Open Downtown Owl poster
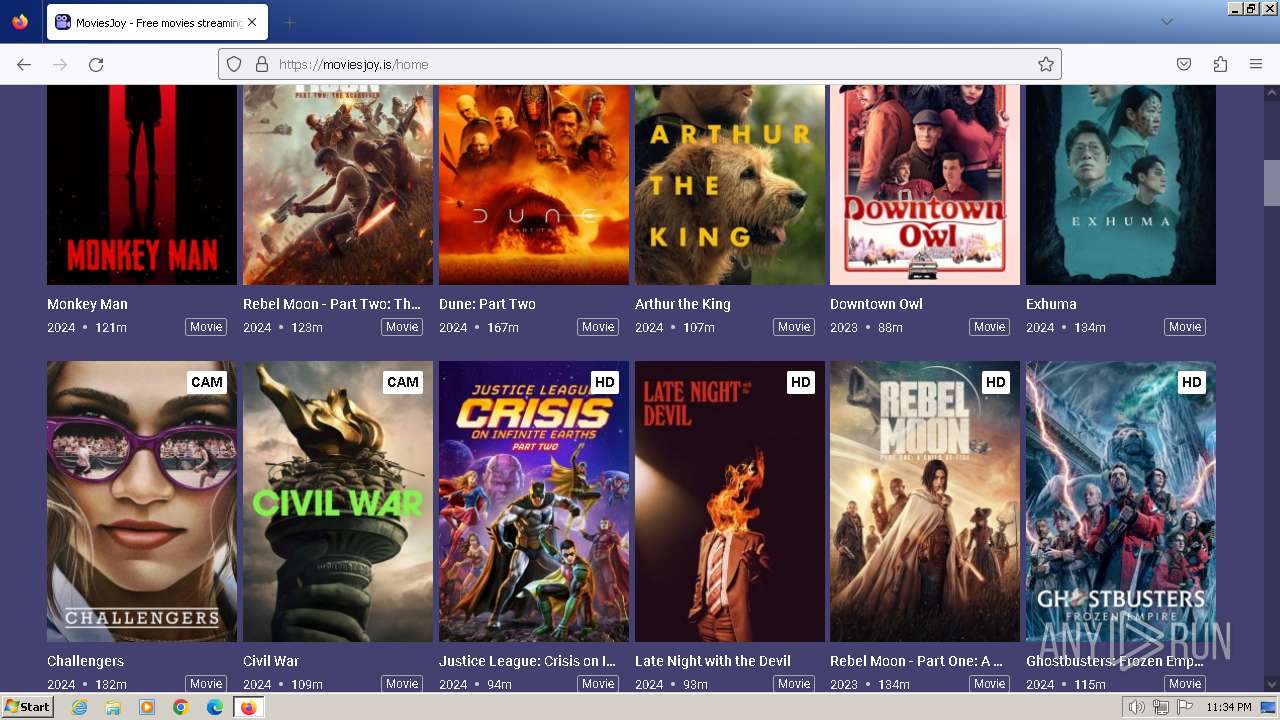Image resolution: width=1280 pixels, height=720 pixels. [925, 185]
